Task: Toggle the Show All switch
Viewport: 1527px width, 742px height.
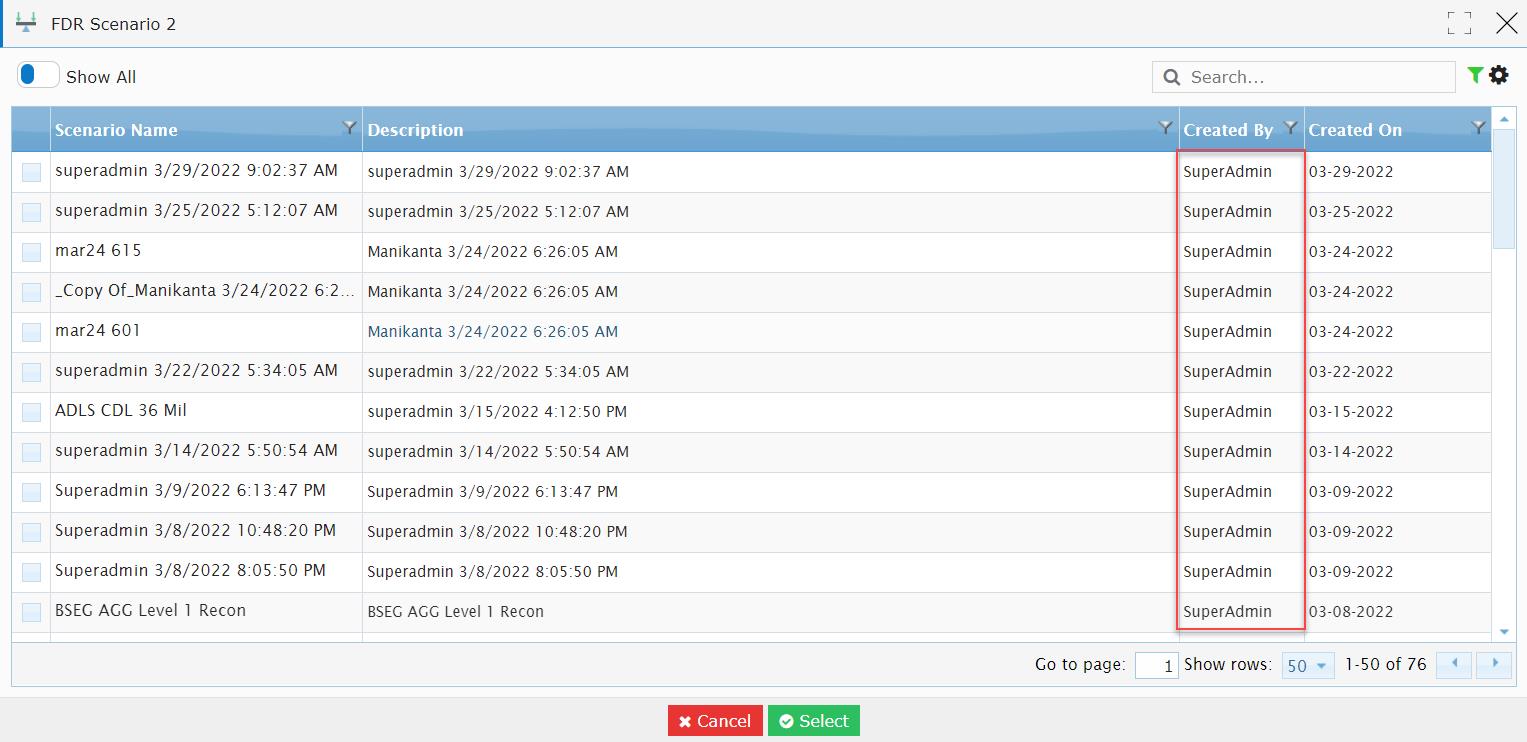Action: click(37, 75)
